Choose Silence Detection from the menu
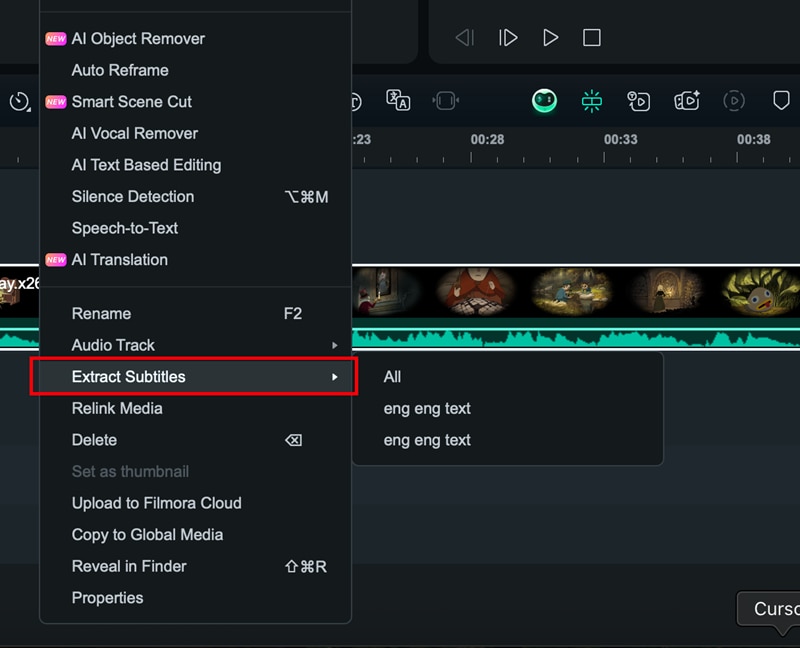The width and height of the screenshot is (800, 648). click(x=132, y=197)
